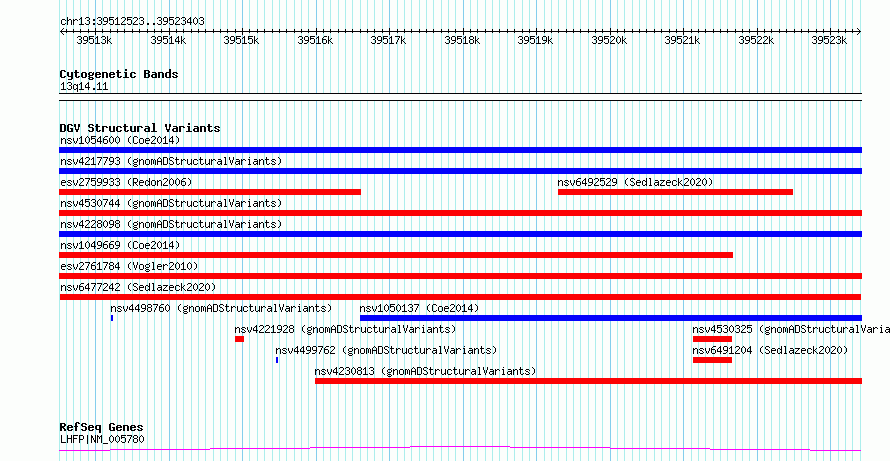
Task: Click the chr13:39512523..39523403 position text
Action: tap(132, 22)
